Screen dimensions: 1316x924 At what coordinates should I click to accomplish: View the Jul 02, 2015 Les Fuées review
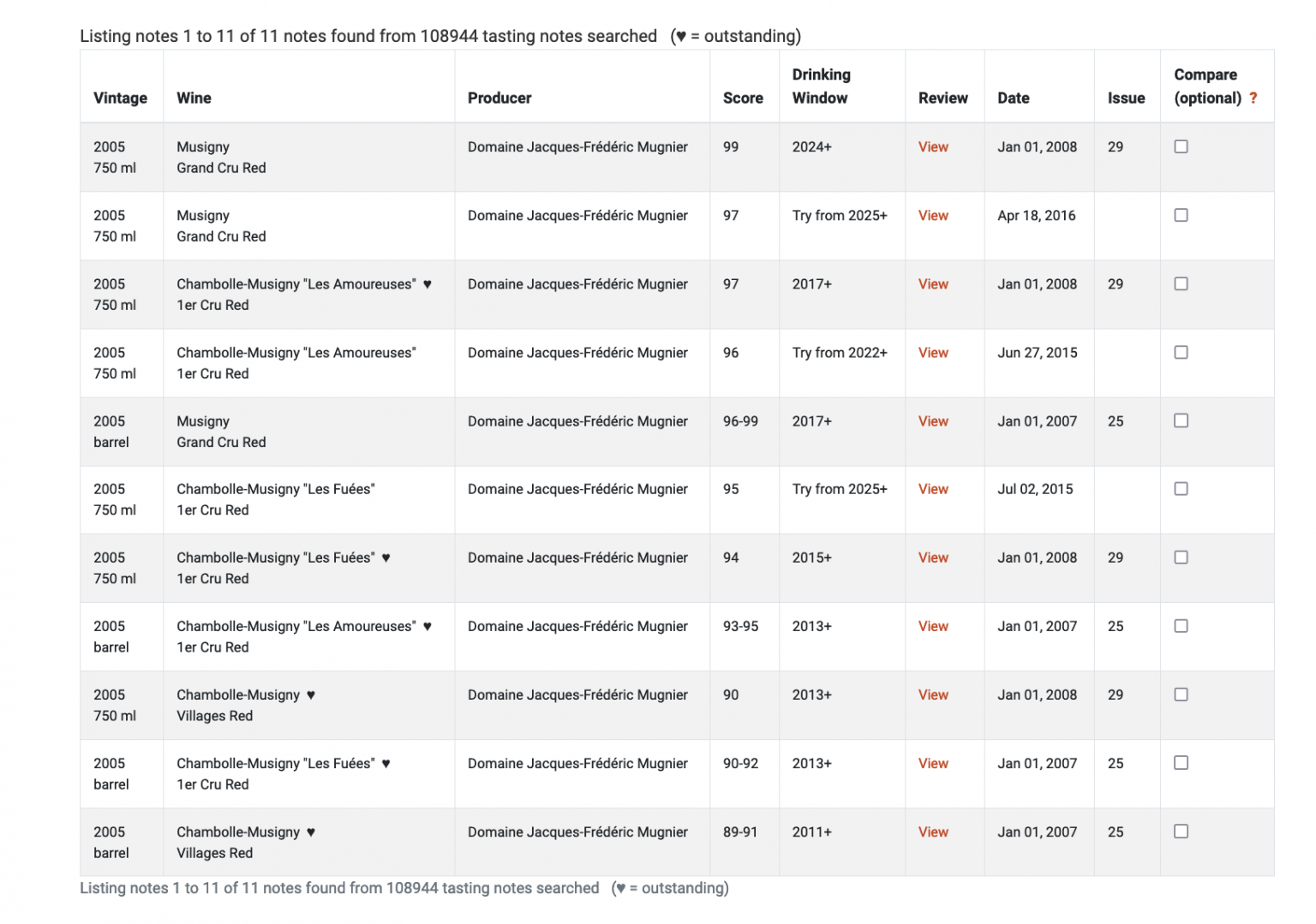(x=933, y=489)
